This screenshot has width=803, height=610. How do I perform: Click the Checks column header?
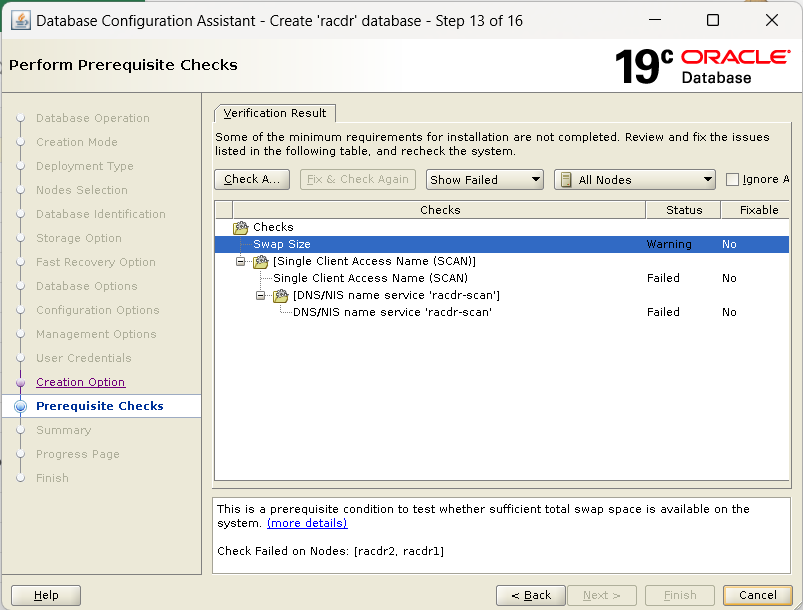click(x=439, y=210)
